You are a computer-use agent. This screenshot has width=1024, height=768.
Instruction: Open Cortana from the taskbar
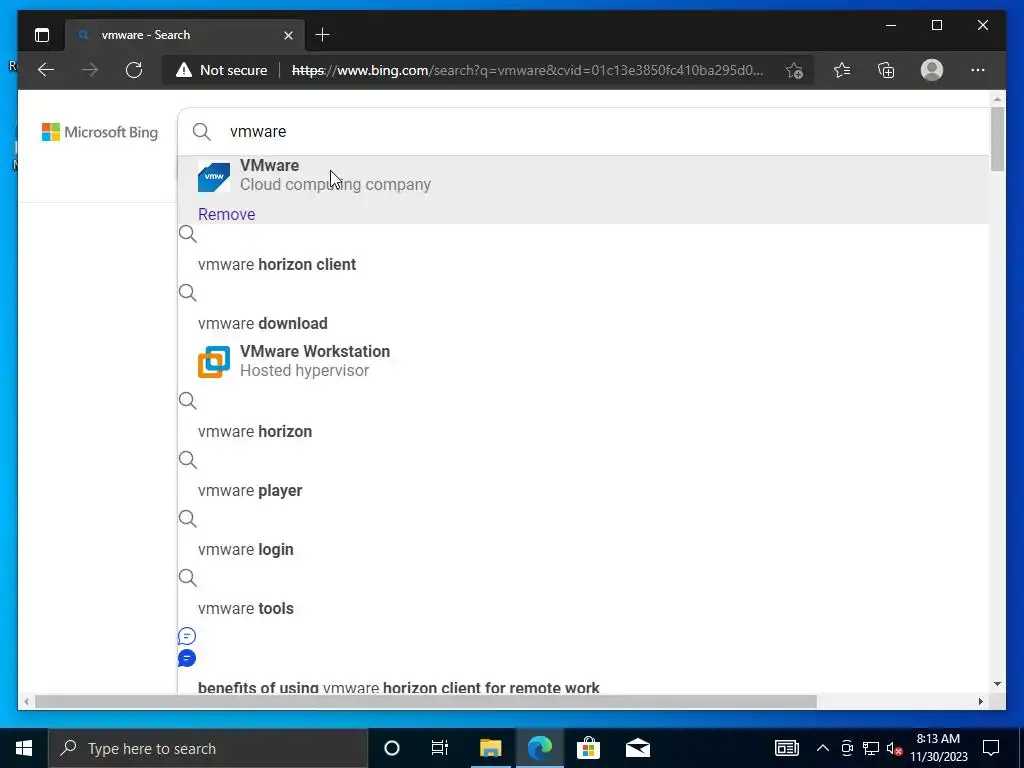(392, 748)
